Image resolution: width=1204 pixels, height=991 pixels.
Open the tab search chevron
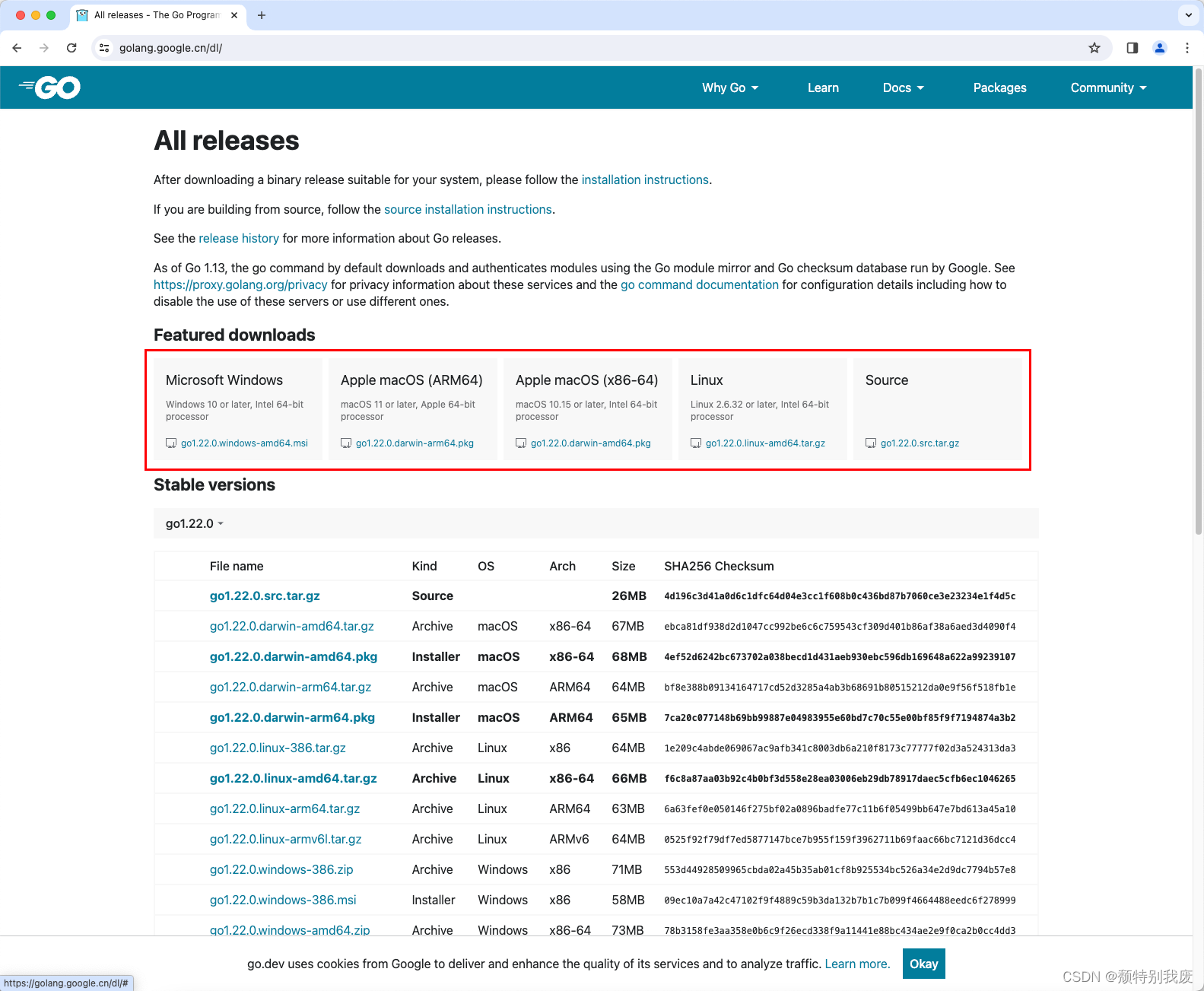coord(1188,14)
